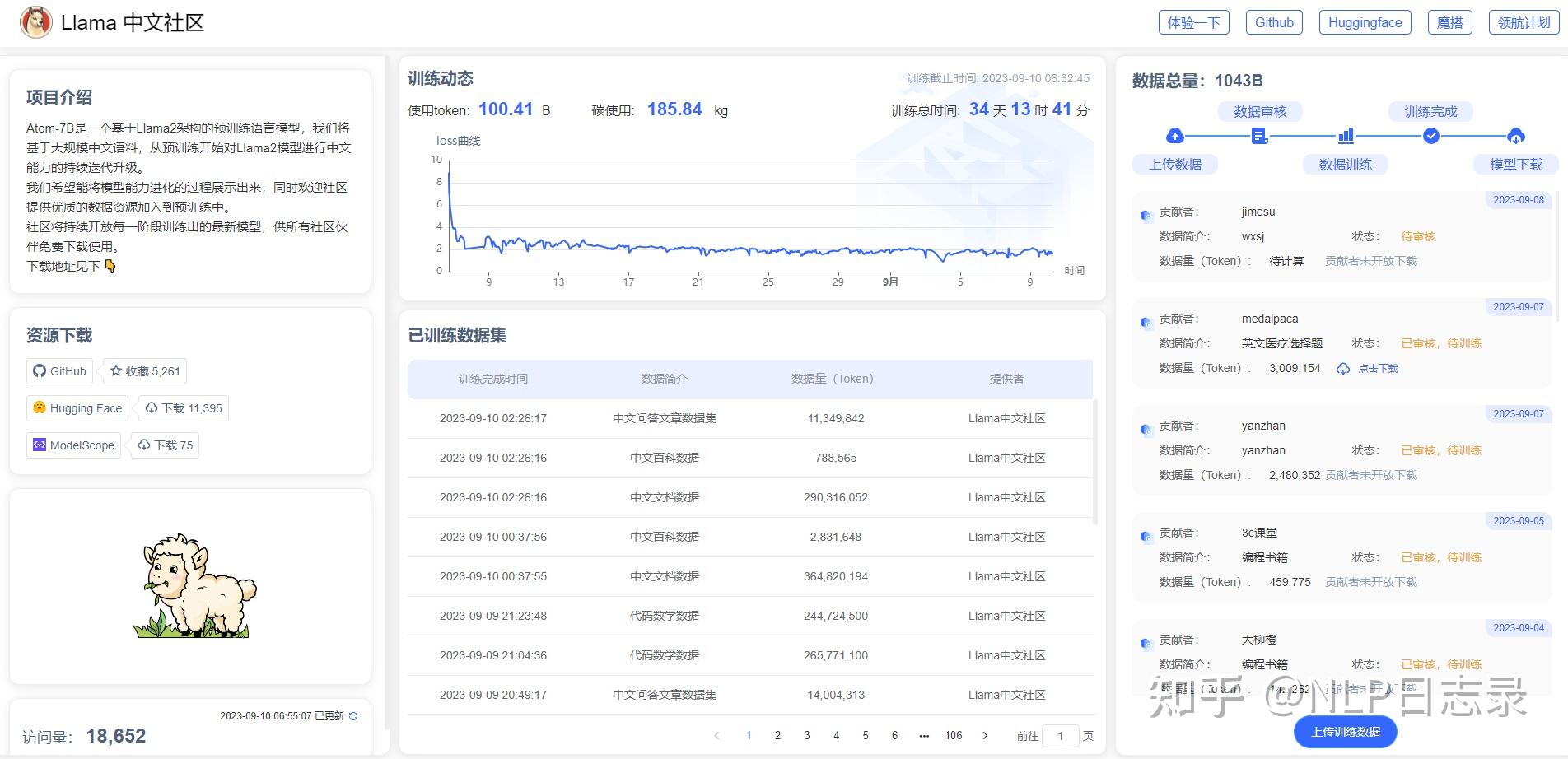Click the date tag 2023-09-08
This screenshot has width=1568, height=759.
(x=1519, y=200)
